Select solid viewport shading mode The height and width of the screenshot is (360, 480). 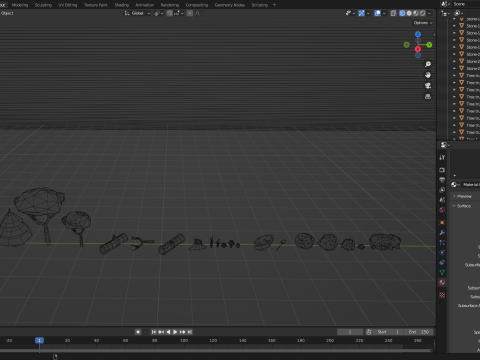pos(409,13)
